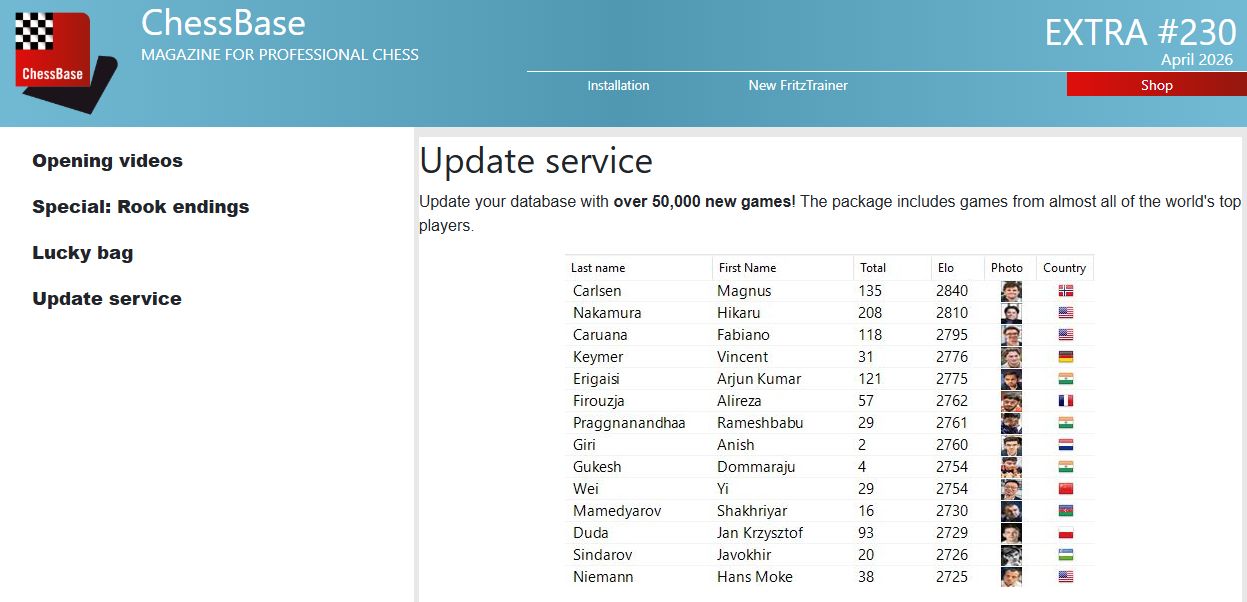
Task: Click Norway flag icon in Carlsen row
Action: click(x=1065, y=291)
